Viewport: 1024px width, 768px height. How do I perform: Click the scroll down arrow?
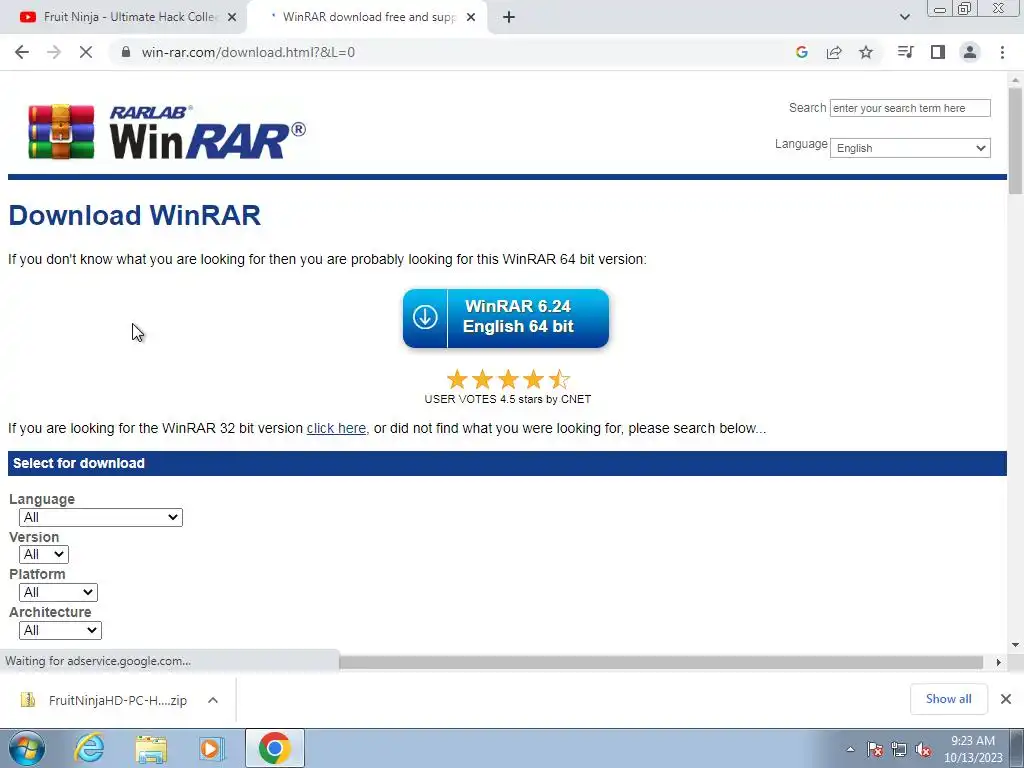[x=1015, y=645]
